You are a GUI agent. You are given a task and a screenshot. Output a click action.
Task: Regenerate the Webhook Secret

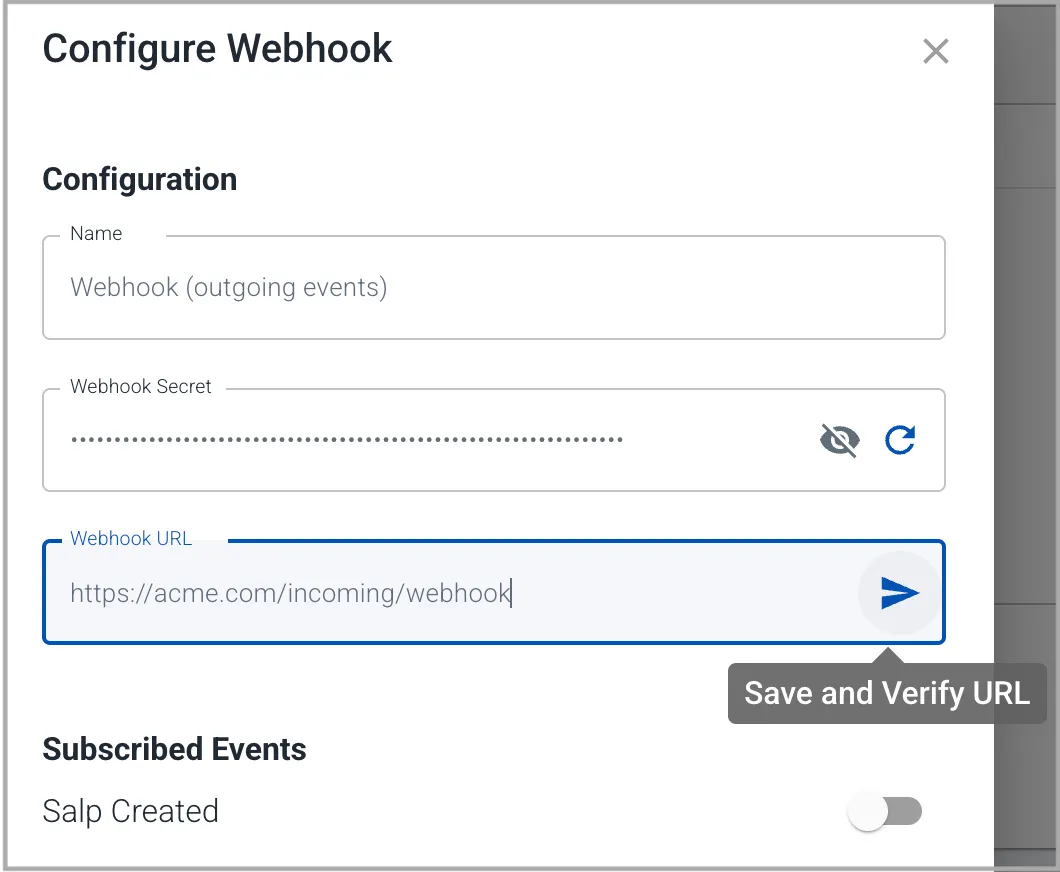[900, 440]
